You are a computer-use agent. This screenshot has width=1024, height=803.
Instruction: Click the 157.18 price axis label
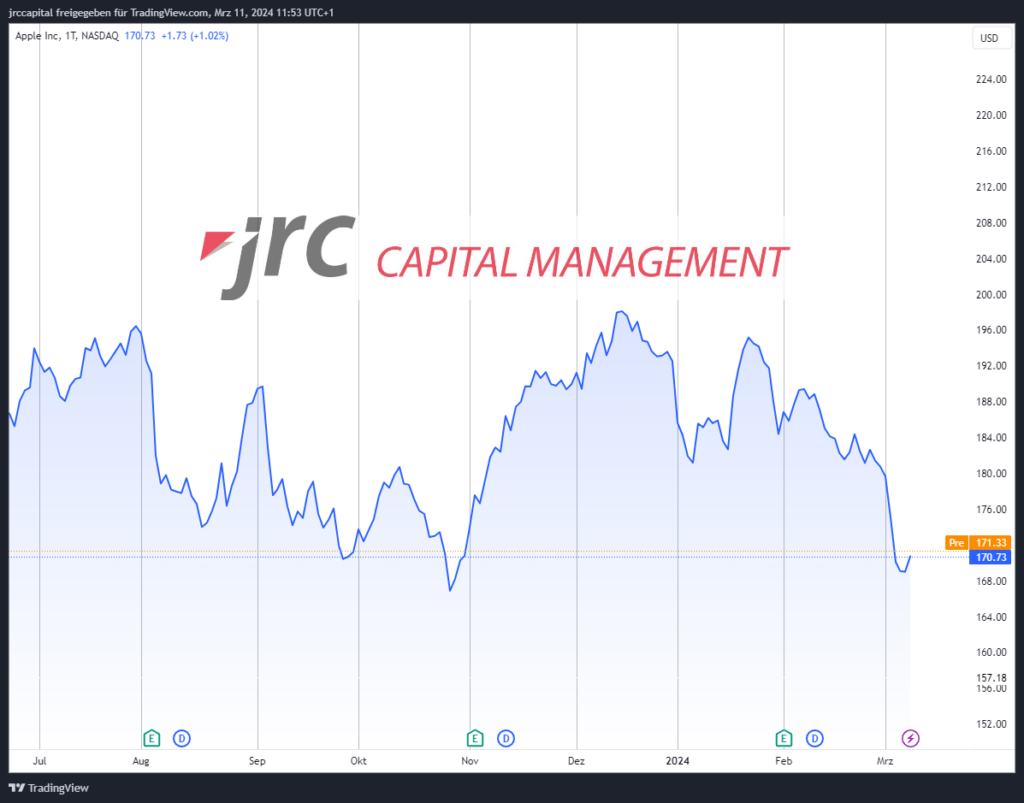[x=991, y=678]
